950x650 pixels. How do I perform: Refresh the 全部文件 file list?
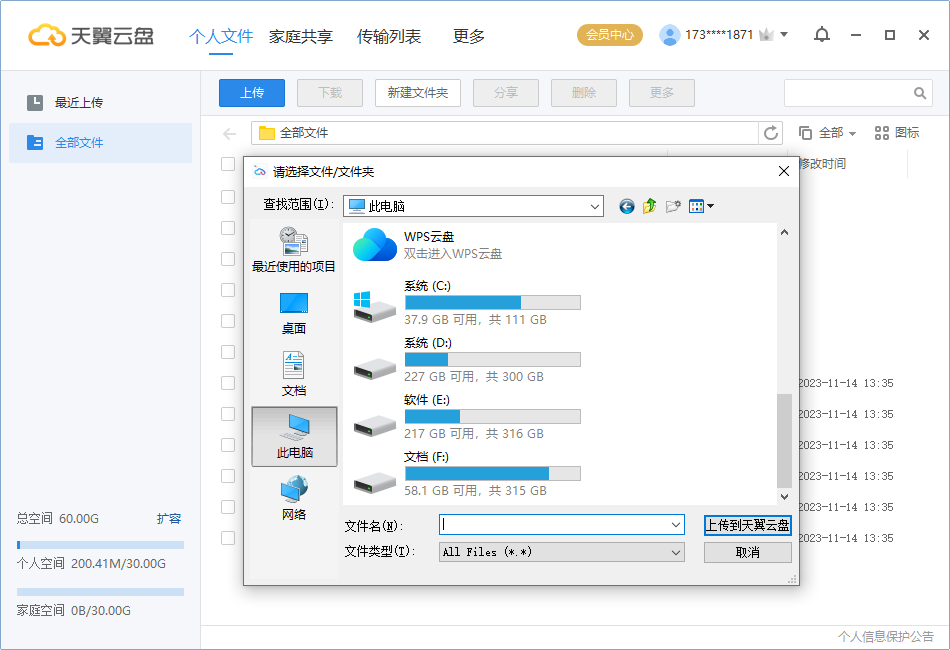pyautogui.click(x=770, y=132)
